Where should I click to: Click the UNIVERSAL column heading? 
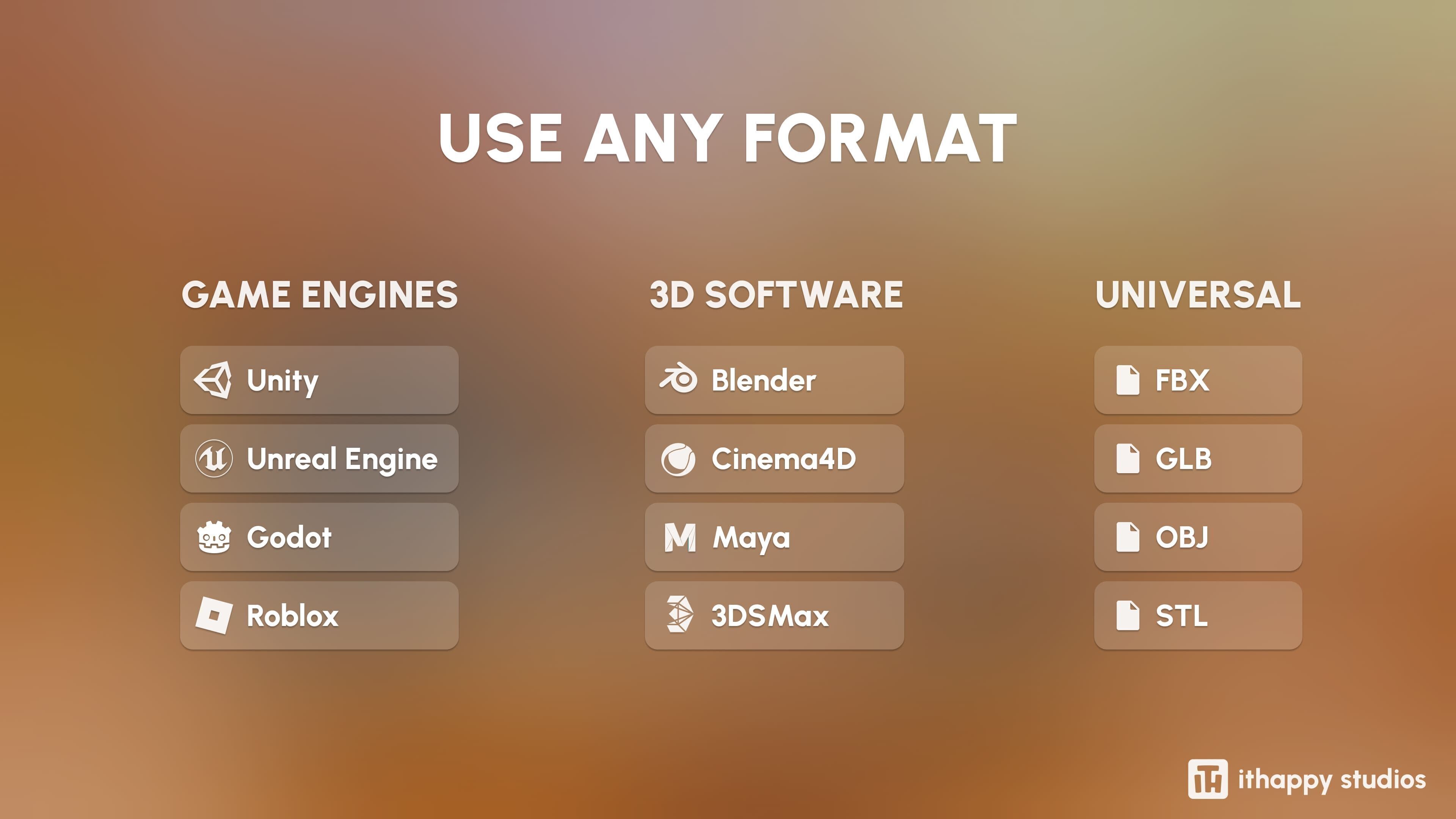[1198, 295]
